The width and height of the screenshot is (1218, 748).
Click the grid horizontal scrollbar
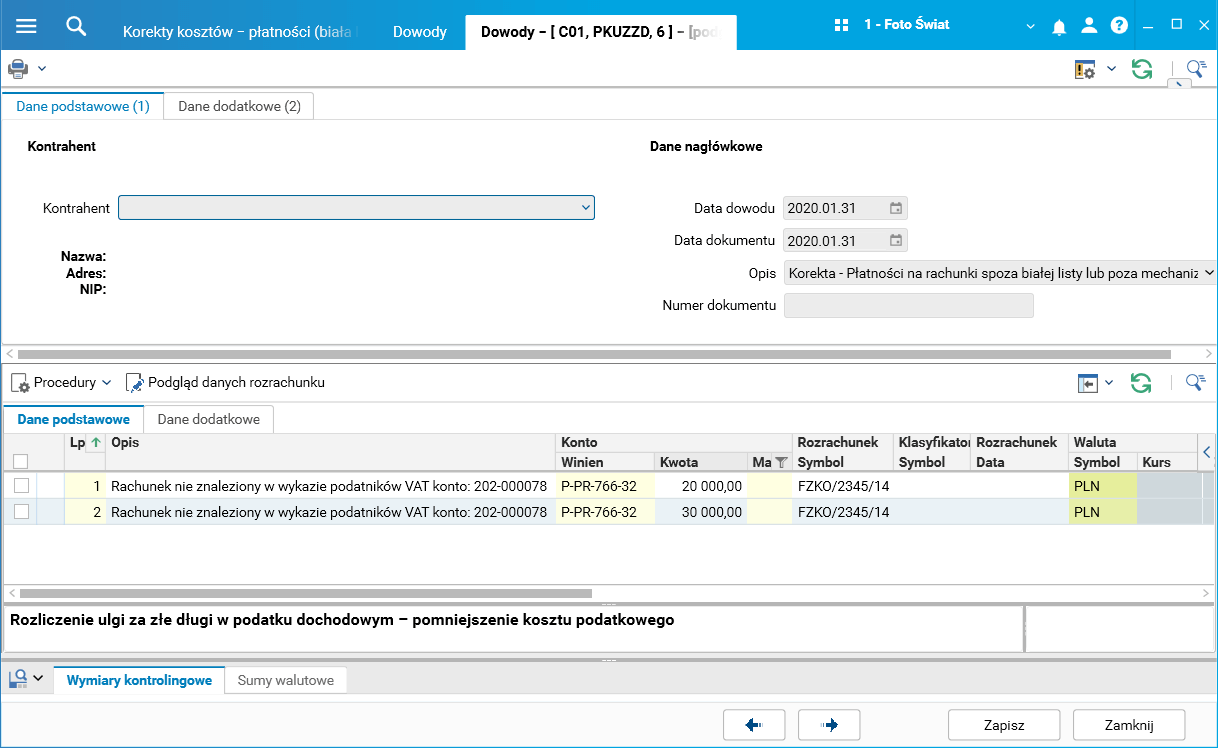tap(306, 594)
